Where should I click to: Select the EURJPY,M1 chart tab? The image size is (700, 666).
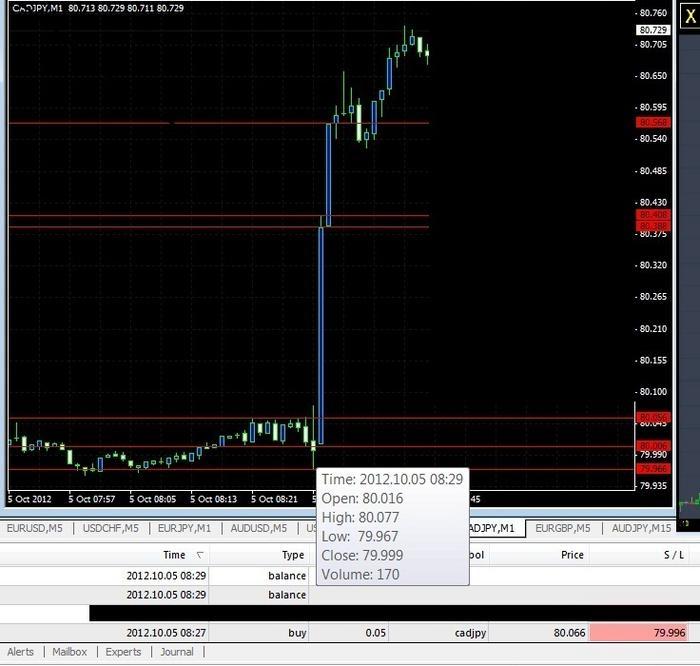[184, 528]
